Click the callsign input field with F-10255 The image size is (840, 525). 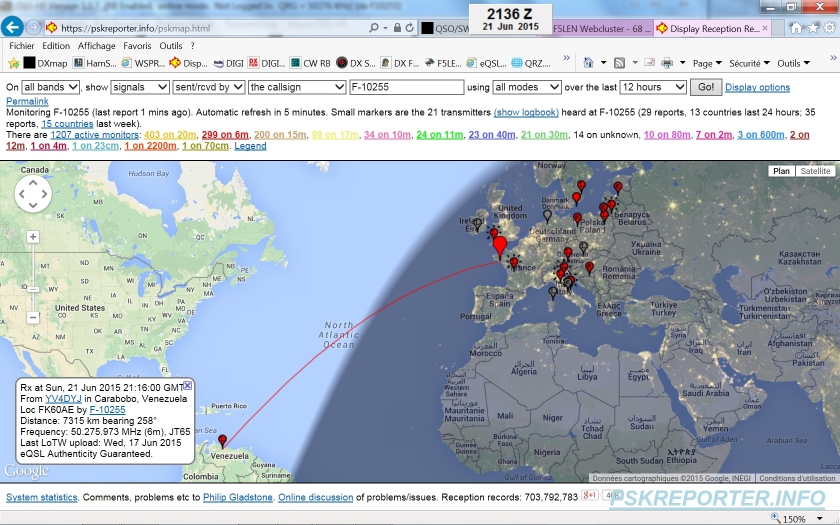pos(399,87)
